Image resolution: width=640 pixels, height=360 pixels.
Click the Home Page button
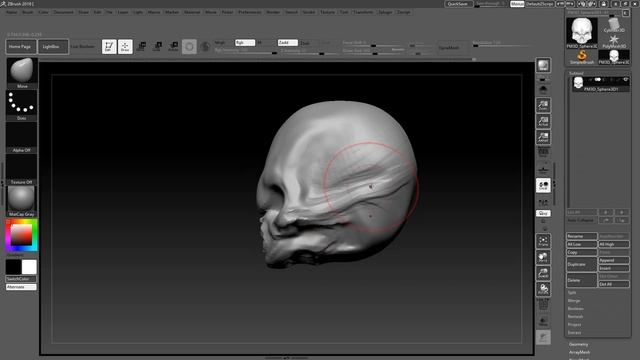pos(21,47)
